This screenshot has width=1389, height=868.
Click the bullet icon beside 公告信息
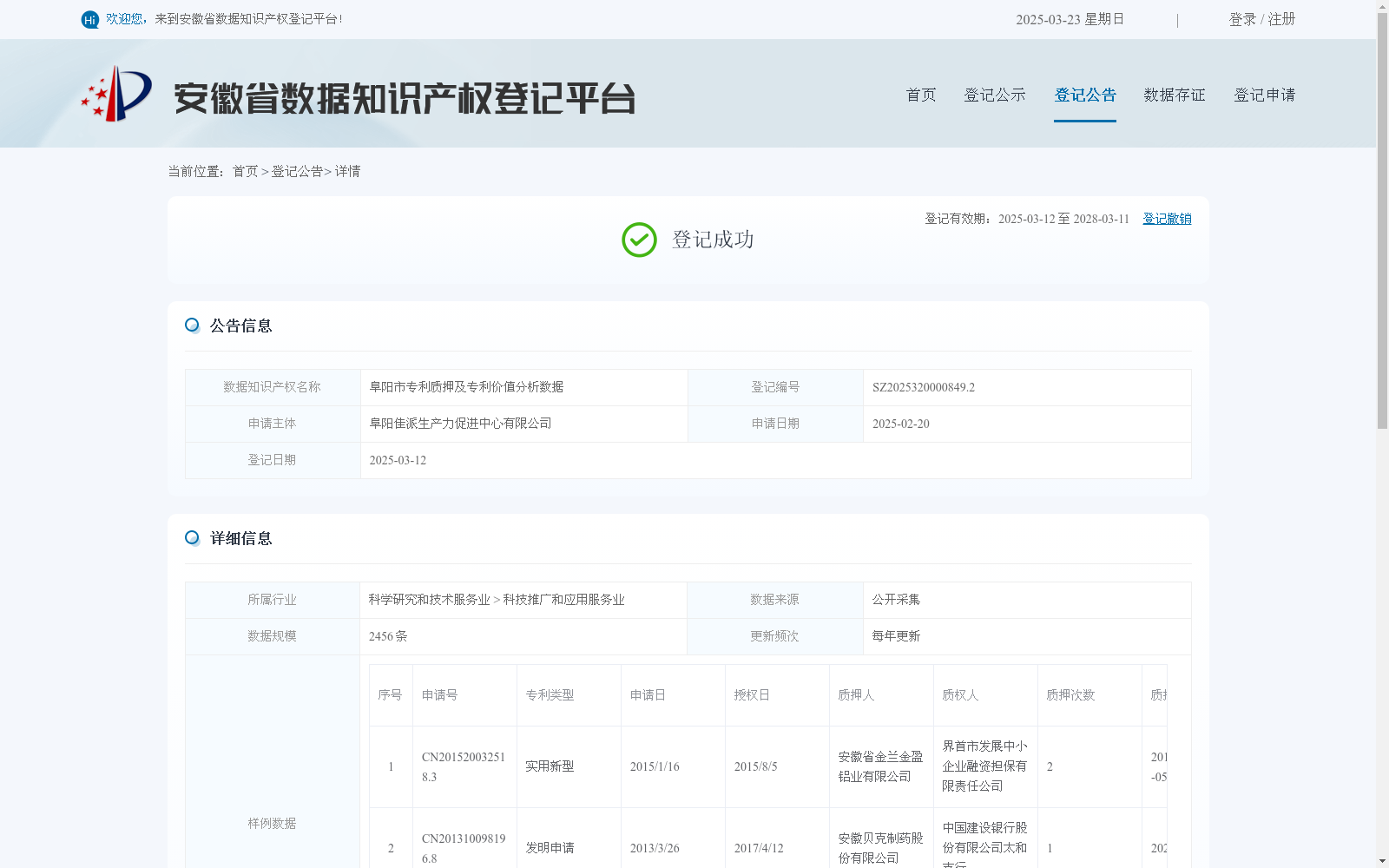(x=192, y=325)
